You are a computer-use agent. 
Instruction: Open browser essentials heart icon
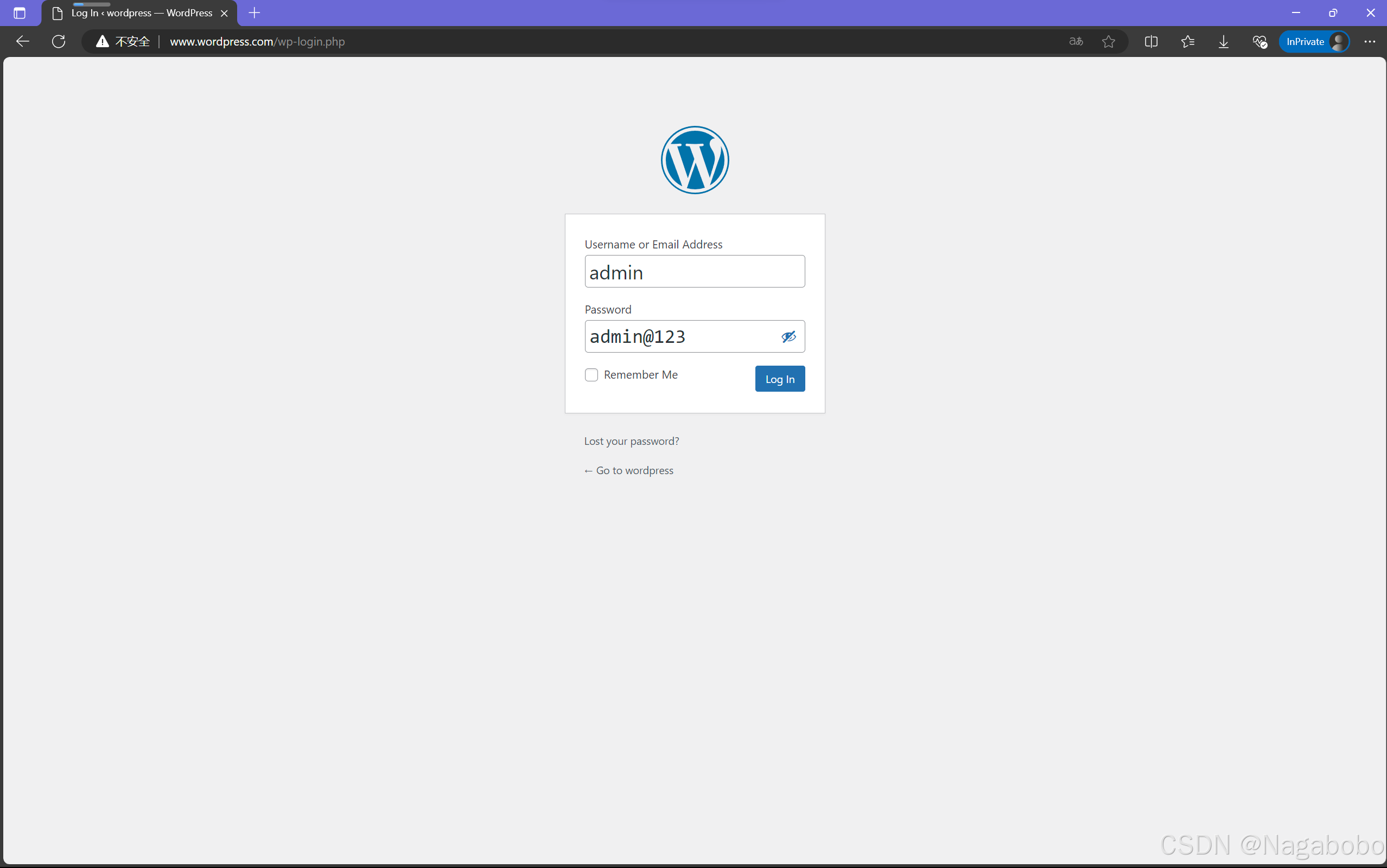tap(1259, 41)
